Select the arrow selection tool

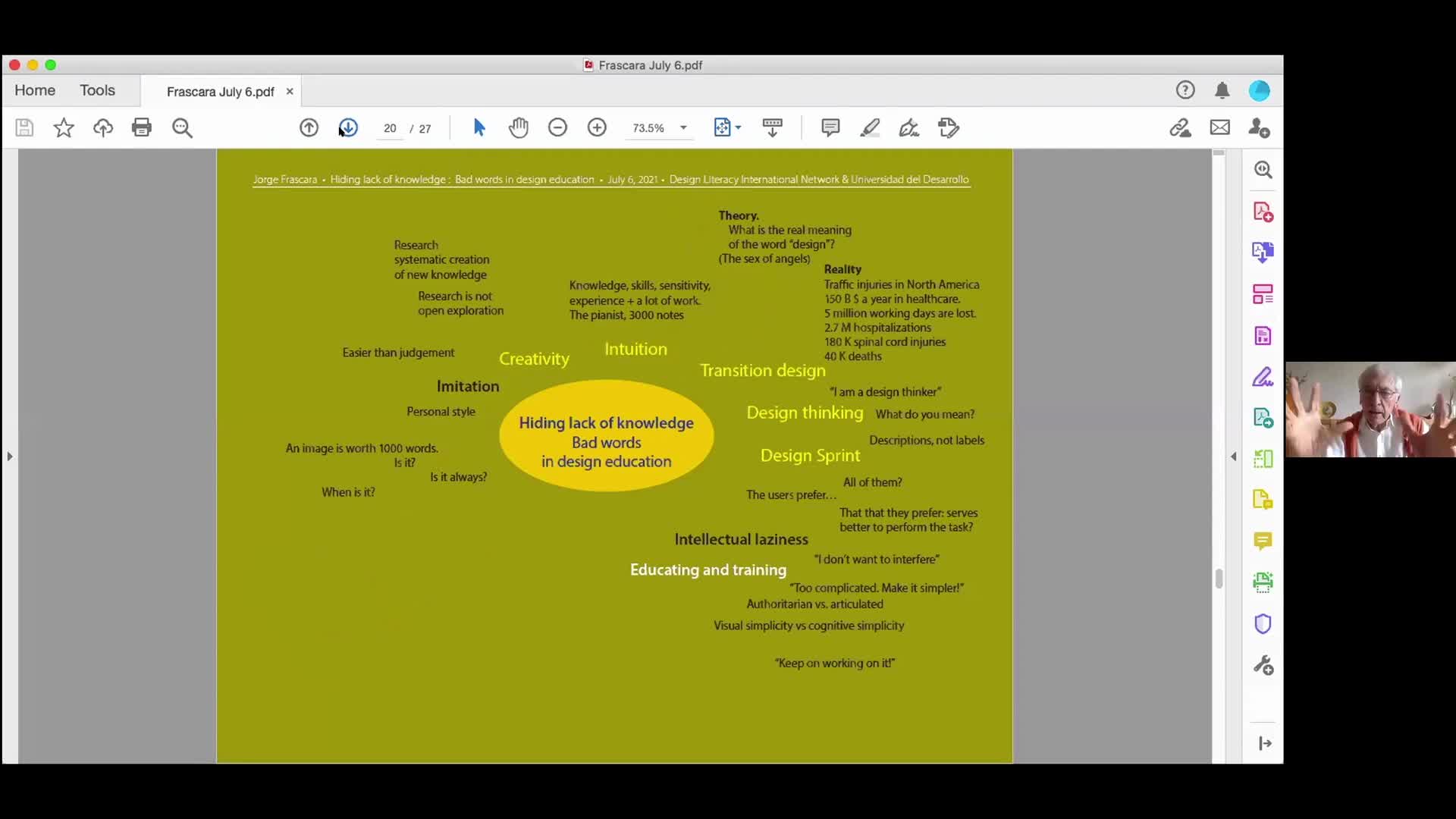click(479, 127)
